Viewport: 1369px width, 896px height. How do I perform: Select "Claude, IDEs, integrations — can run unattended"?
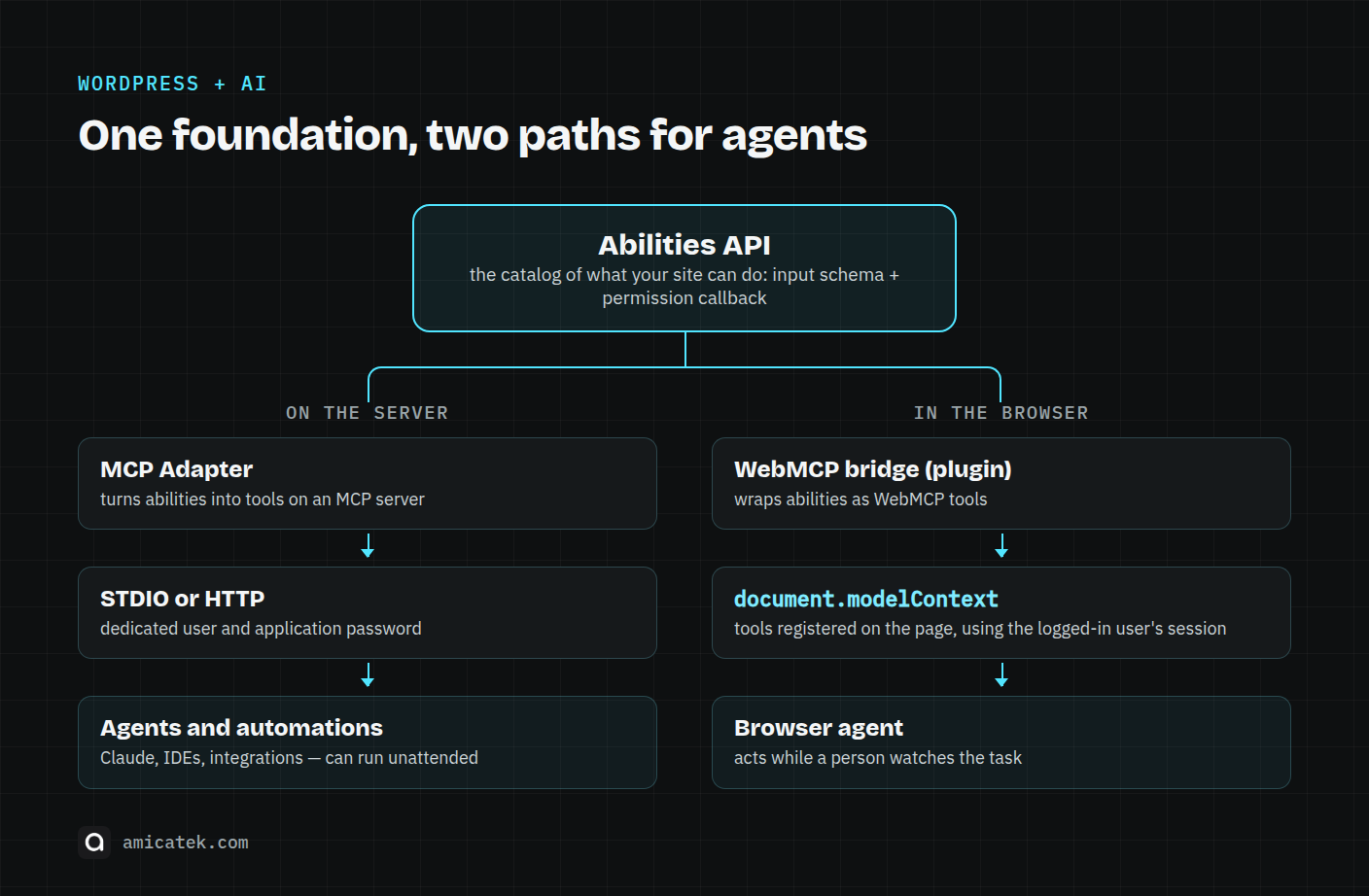pos(289,758)
